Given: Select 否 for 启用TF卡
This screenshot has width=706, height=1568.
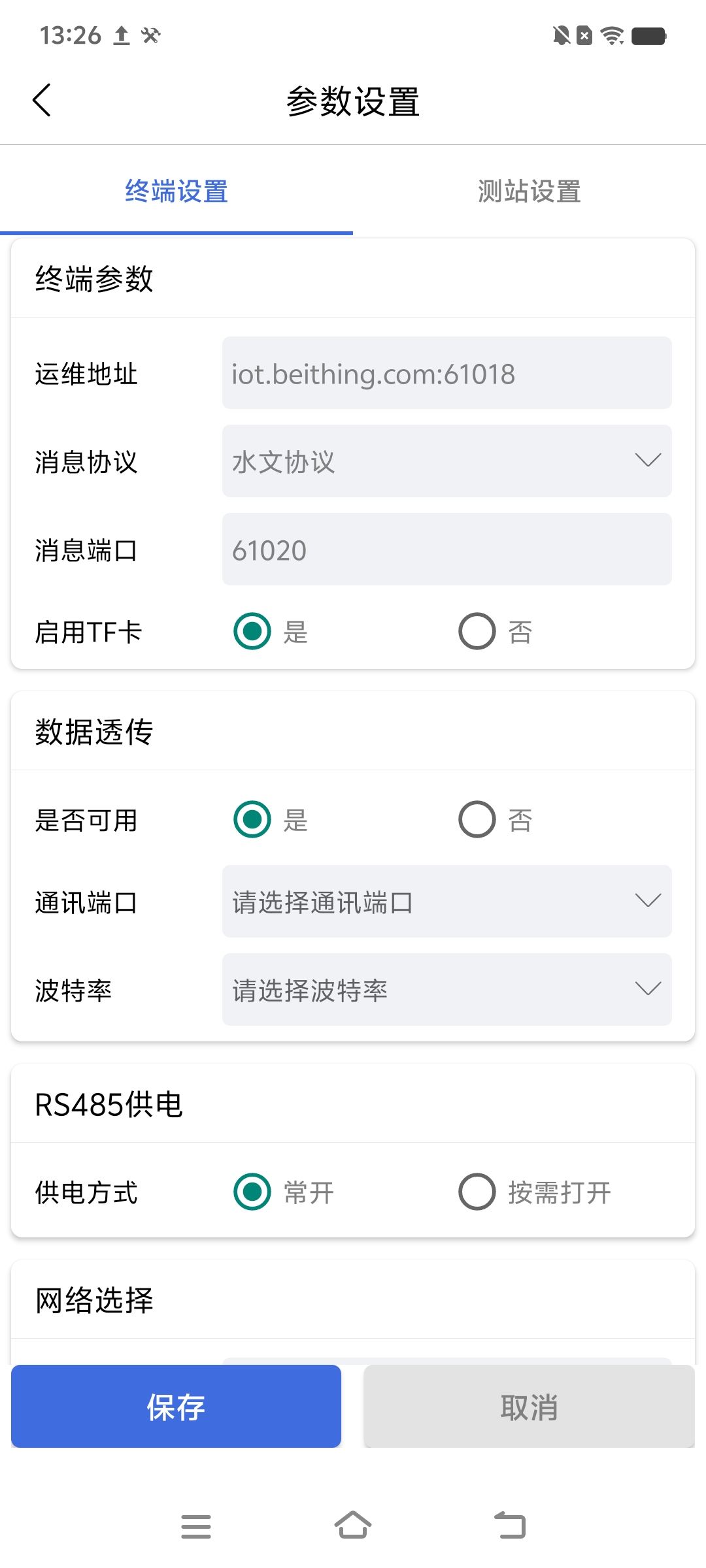Looking at the screenshot, I should [x=477, y=631].
